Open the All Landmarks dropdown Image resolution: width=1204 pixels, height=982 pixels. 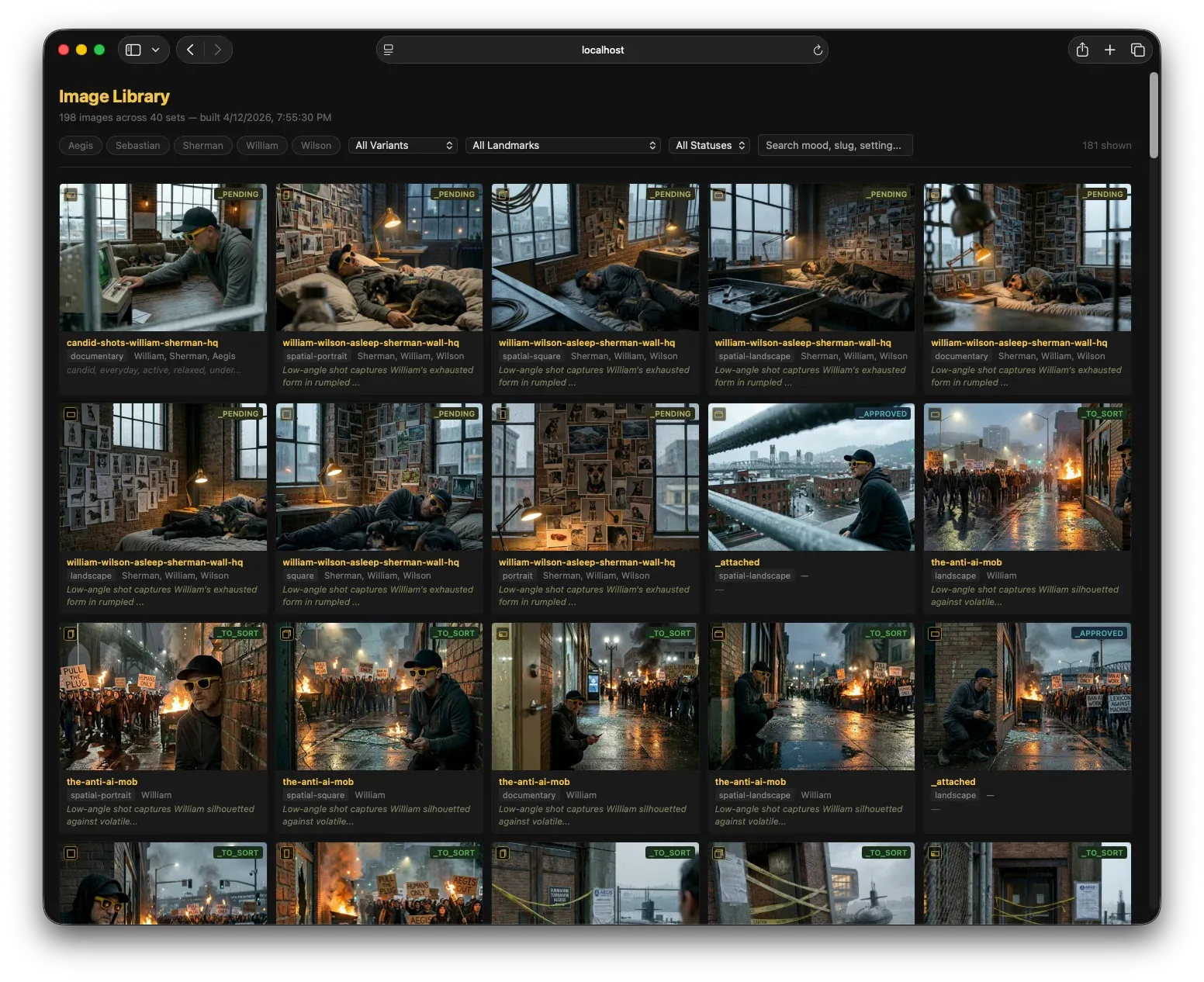(x=563, y=145)
